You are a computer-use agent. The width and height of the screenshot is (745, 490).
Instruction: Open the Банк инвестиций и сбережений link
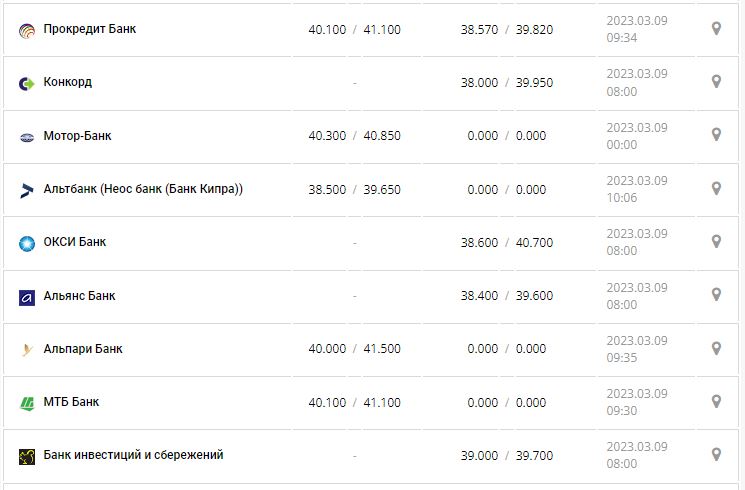pyautogui.click(x=133, y=455)
